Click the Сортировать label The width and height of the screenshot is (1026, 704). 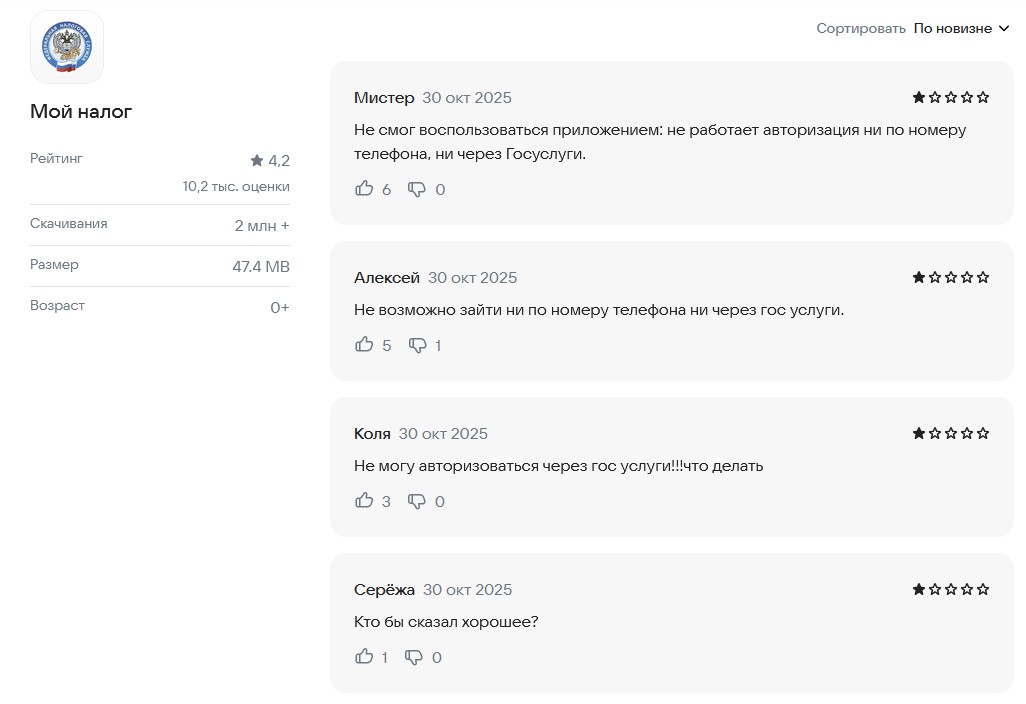(x=860, y=28)
